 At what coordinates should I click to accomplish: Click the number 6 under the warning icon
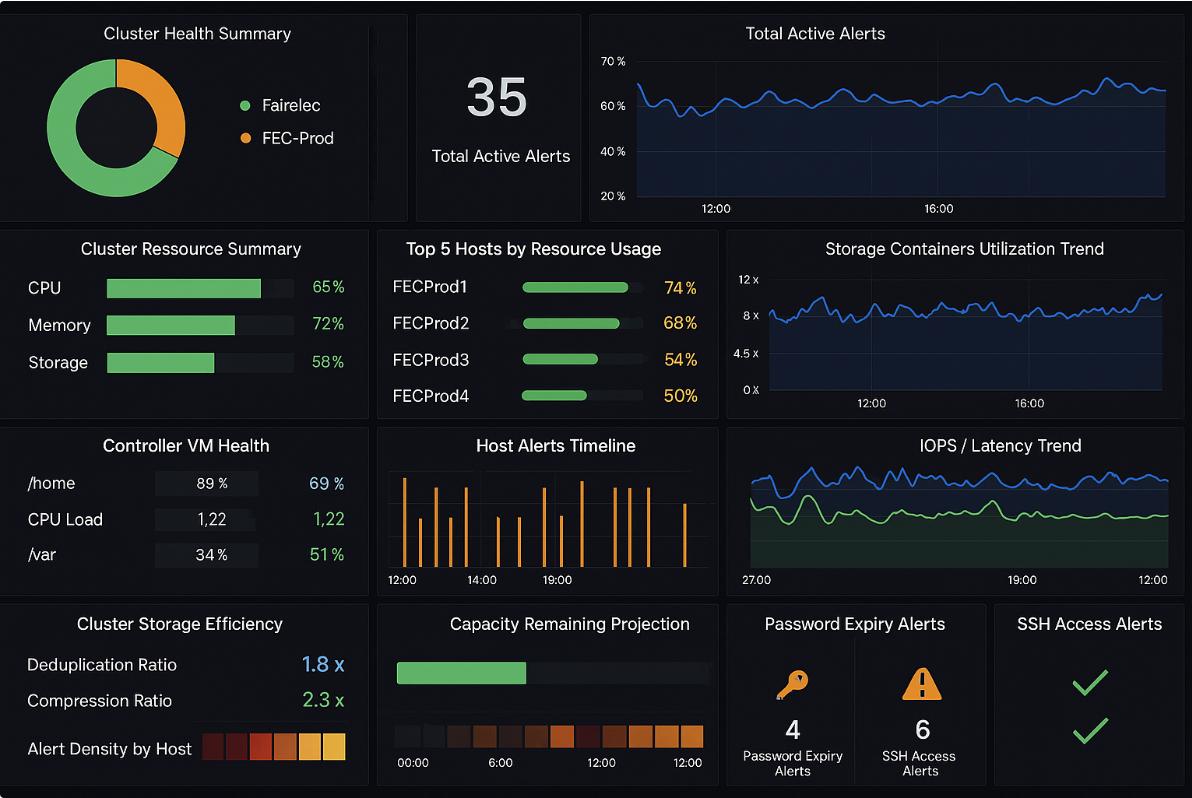click(x=922, y=730)
